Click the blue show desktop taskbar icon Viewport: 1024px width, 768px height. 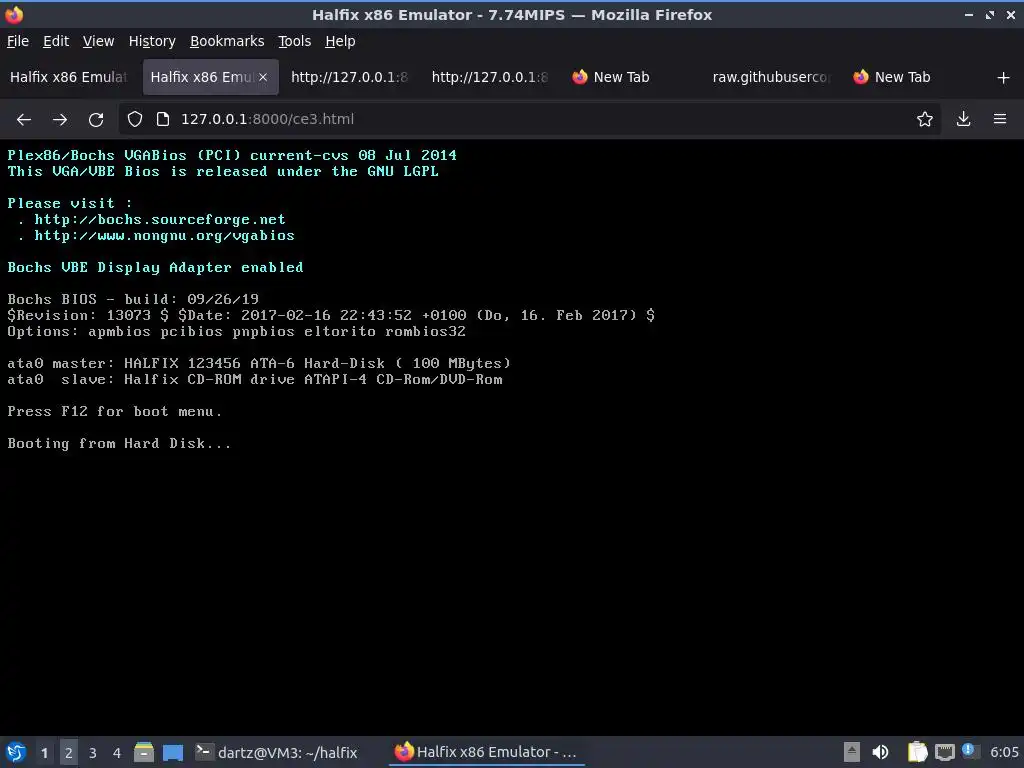[x=173, y=752]
